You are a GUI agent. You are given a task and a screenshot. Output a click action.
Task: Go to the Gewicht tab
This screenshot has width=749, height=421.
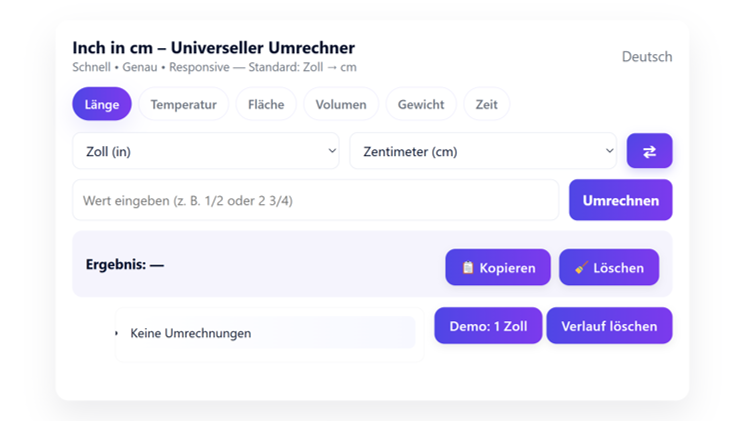[x=421, y=104]
